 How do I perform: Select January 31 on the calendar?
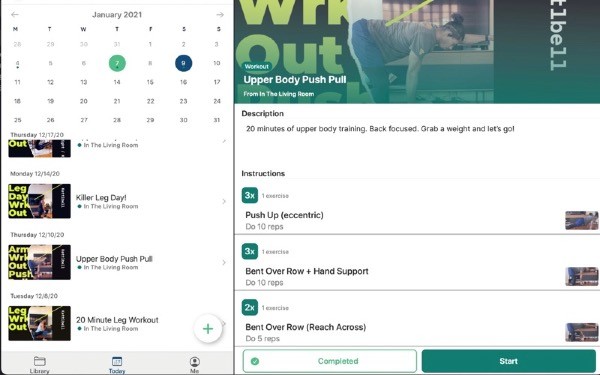coord(217,120)
